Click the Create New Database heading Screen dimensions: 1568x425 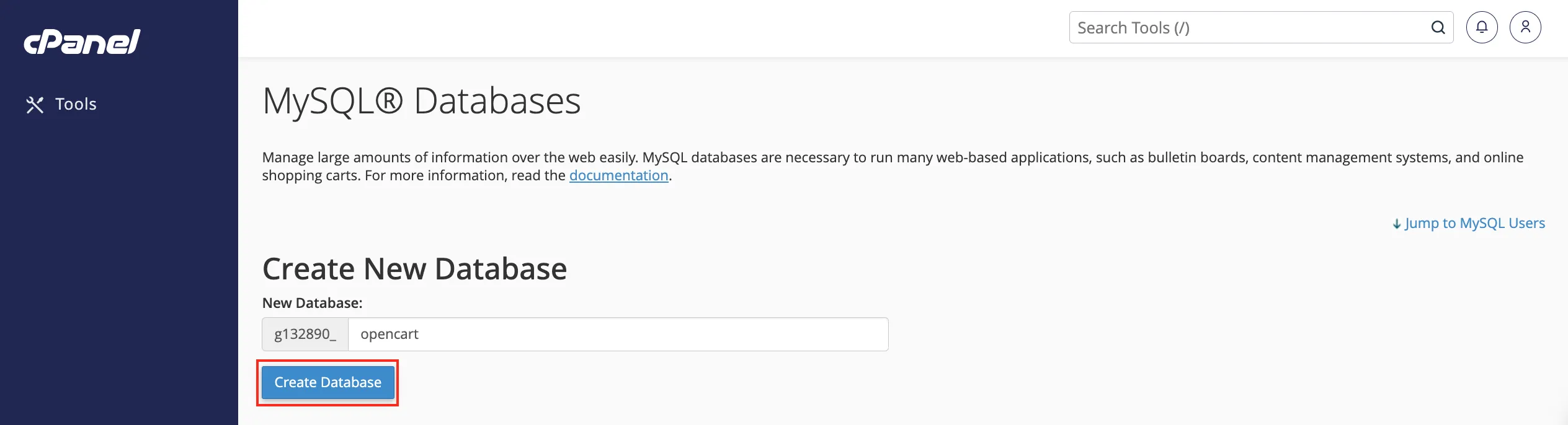click(x=414, y=269)
